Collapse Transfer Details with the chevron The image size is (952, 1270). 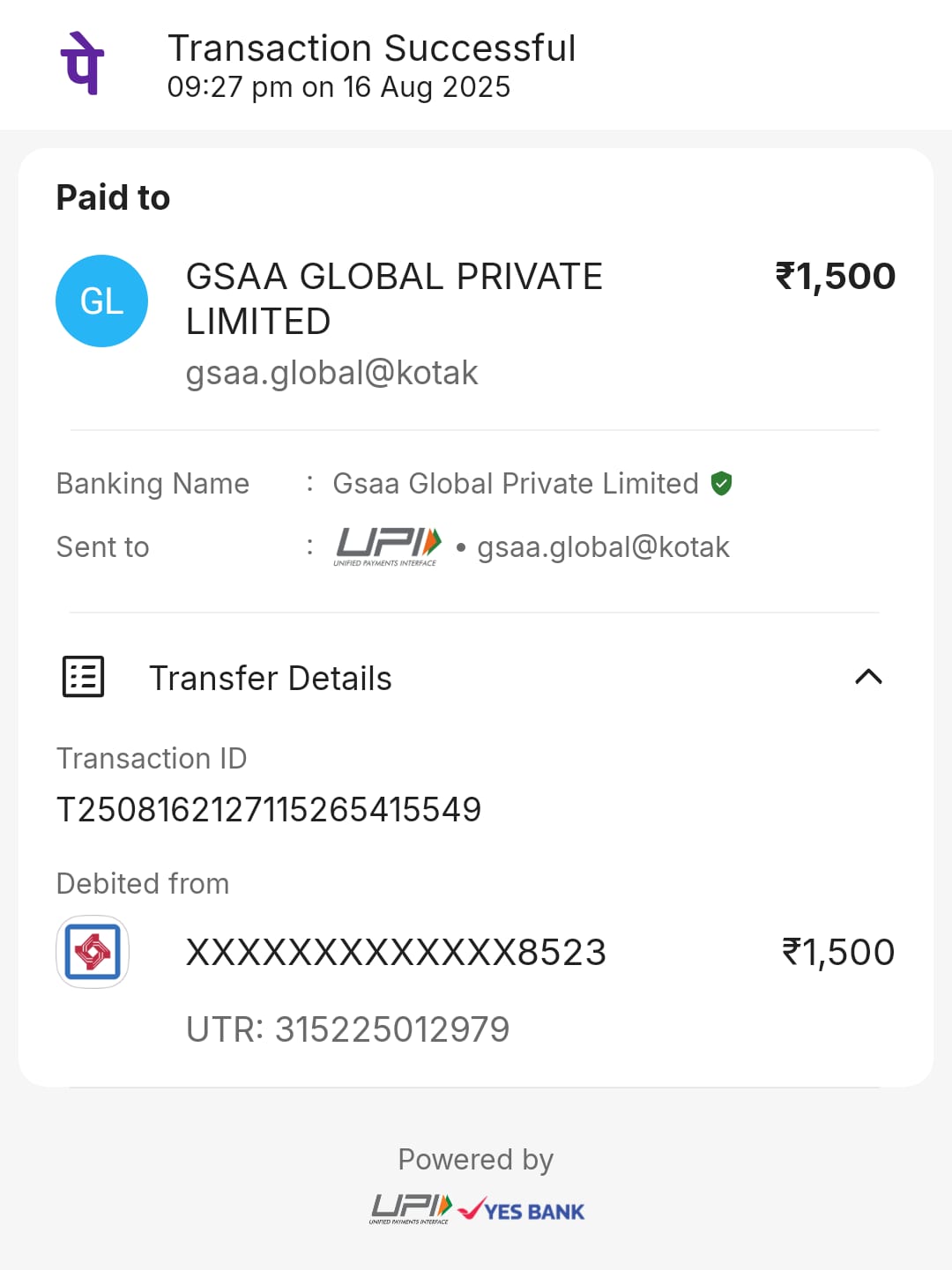click(x=868, y=677)
